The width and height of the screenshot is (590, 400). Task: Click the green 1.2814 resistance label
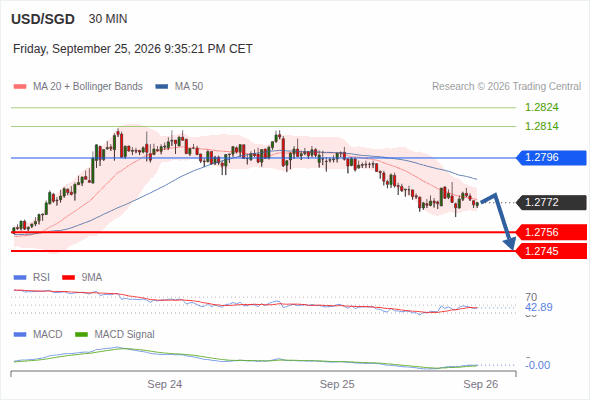click(x=541, y=126)
